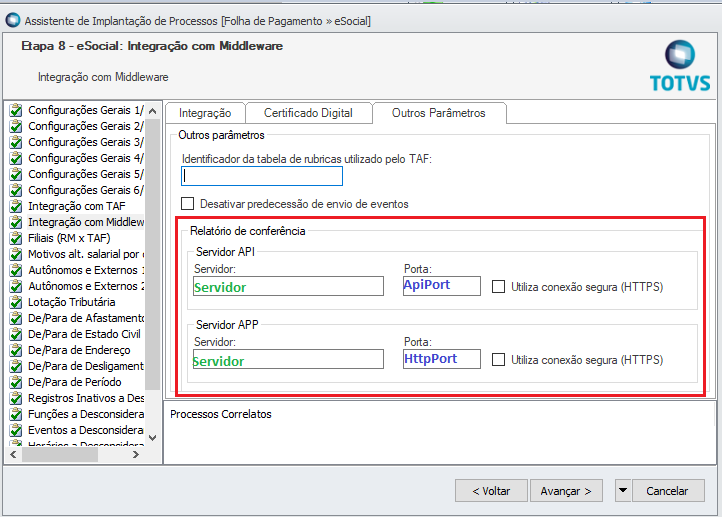Select the Integração com TAF step
Viewport: 722px width, 517px height.
(76, 206)
